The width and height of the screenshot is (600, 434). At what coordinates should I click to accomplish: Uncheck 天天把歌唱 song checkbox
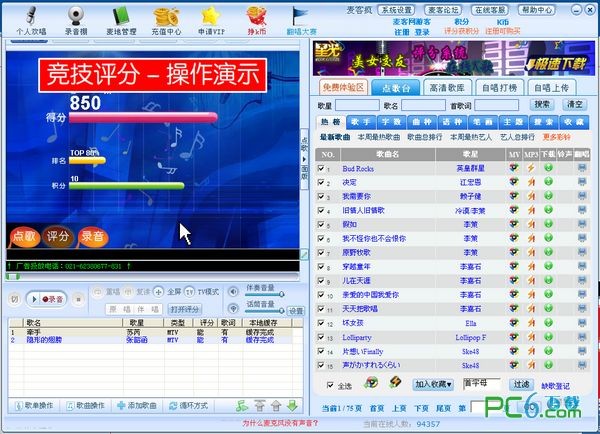pos(321,308)
